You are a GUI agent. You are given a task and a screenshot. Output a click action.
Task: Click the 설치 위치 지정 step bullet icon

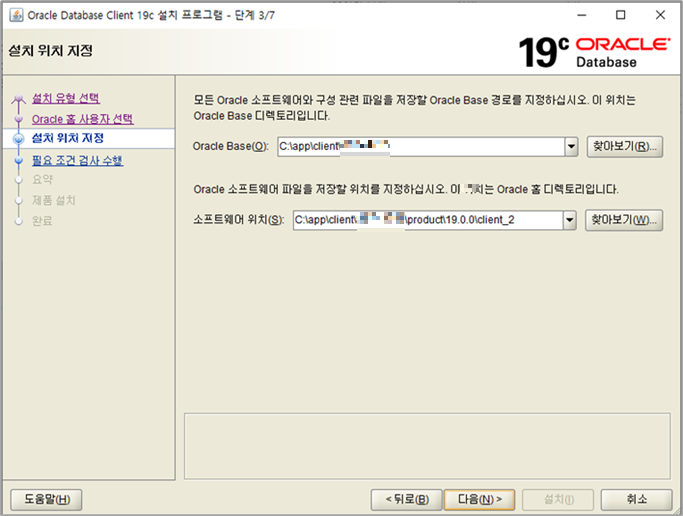[x=19, y=139]
